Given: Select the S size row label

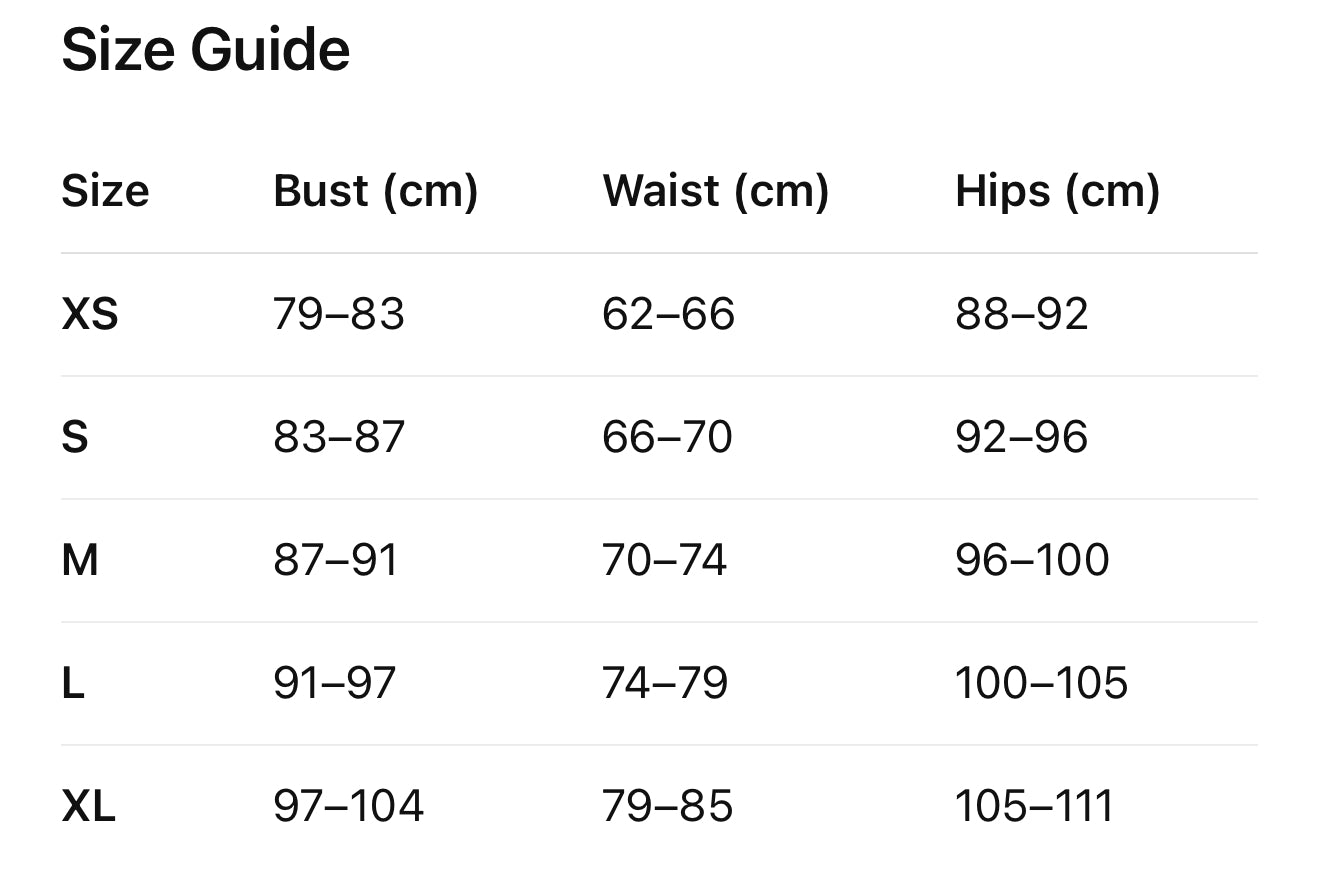Looking at the screenshot, I should (x=75, y=438).
